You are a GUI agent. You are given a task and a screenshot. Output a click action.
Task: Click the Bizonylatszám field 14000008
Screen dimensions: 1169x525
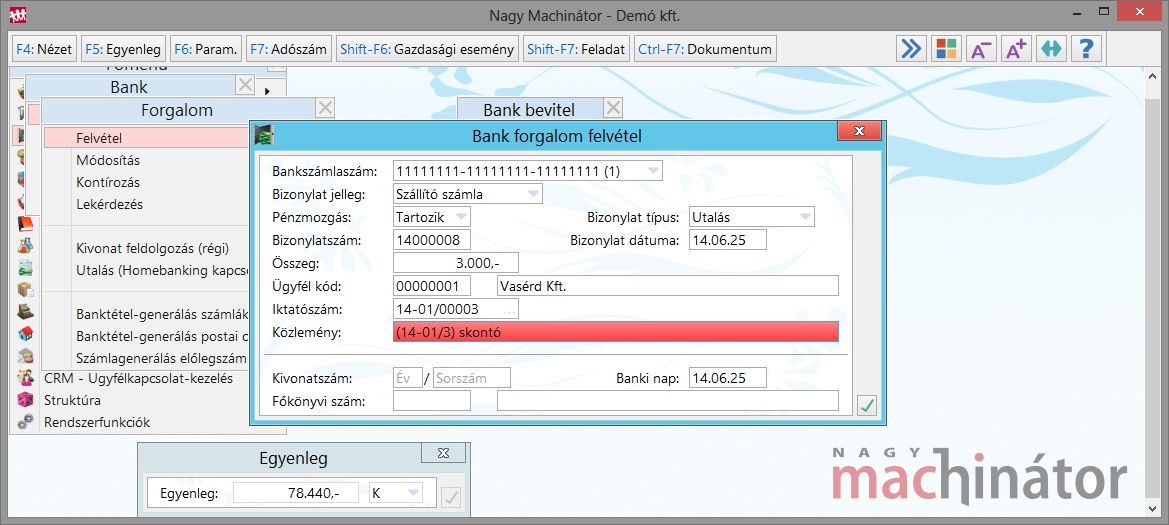click(x=432, y=240)
